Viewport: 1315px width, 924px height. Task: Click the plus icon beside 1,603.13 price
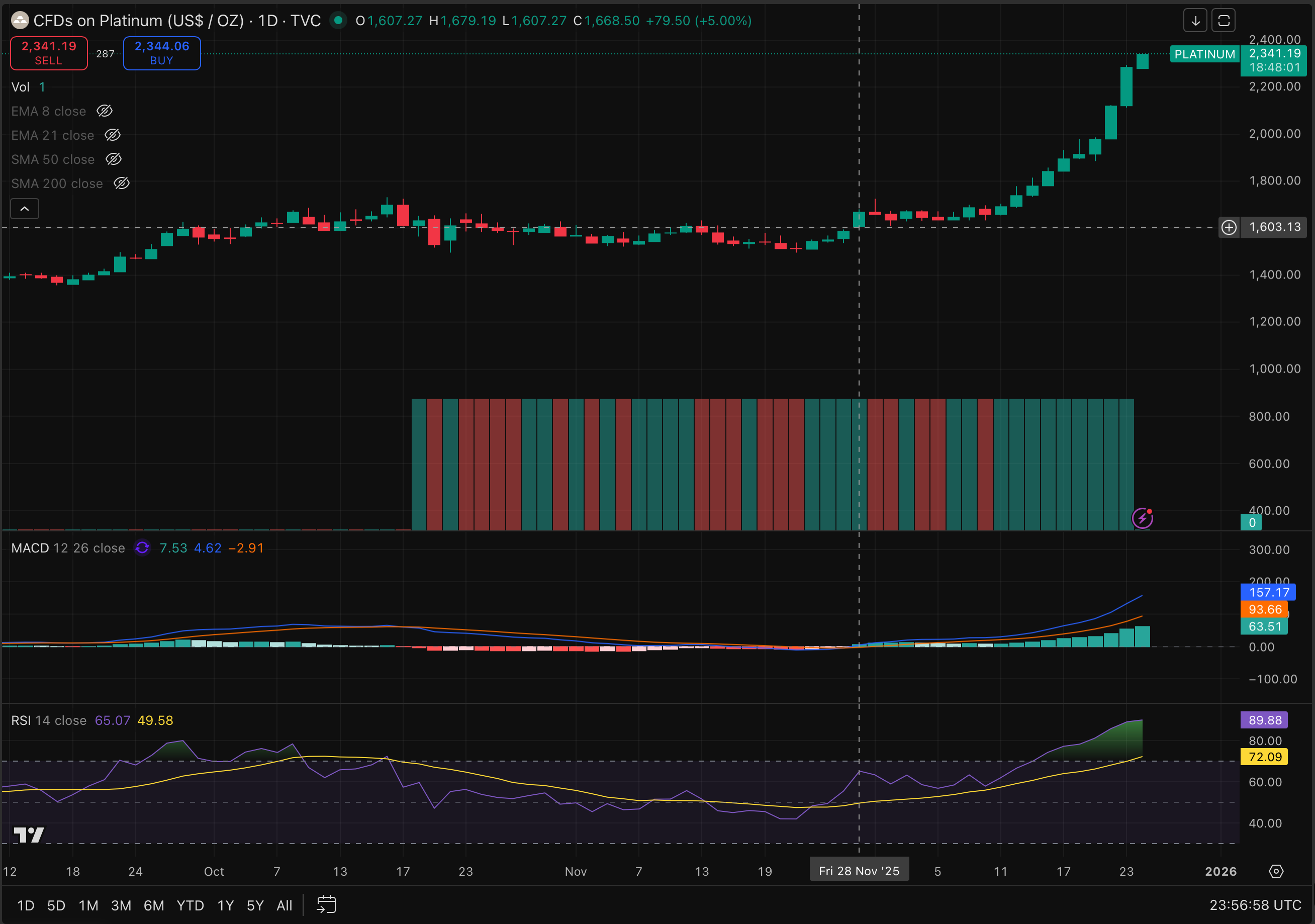pos(1229,227)
